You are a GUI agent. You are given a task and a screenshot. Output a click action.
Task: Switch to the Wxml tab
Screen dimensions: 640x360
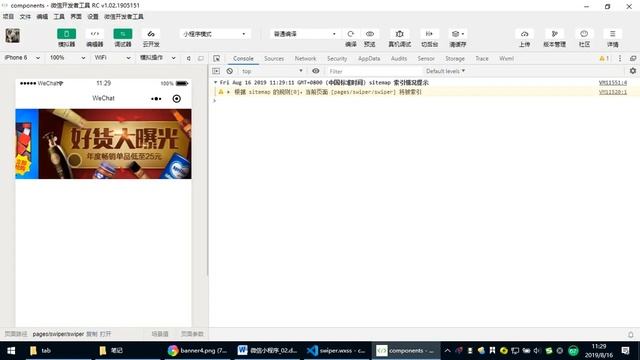coord(506,59)
